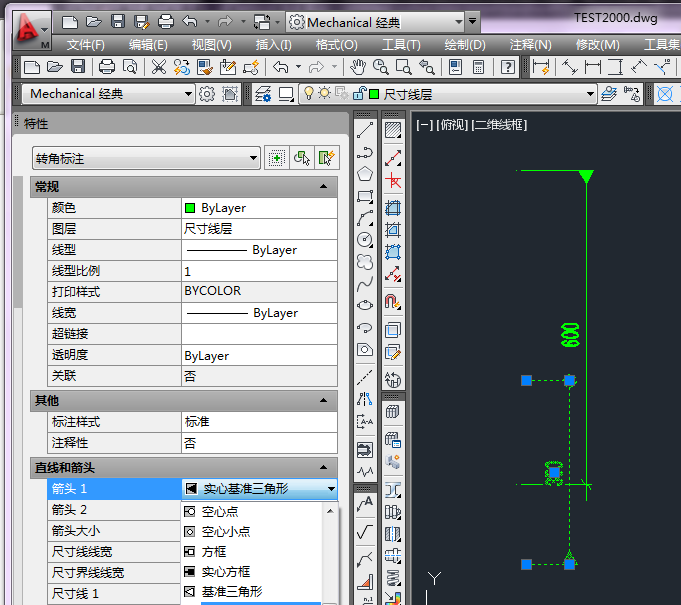Choose 方框 from the arrowhead list
The width and height of the screenshot is (681, 605).
coord(213,551)
